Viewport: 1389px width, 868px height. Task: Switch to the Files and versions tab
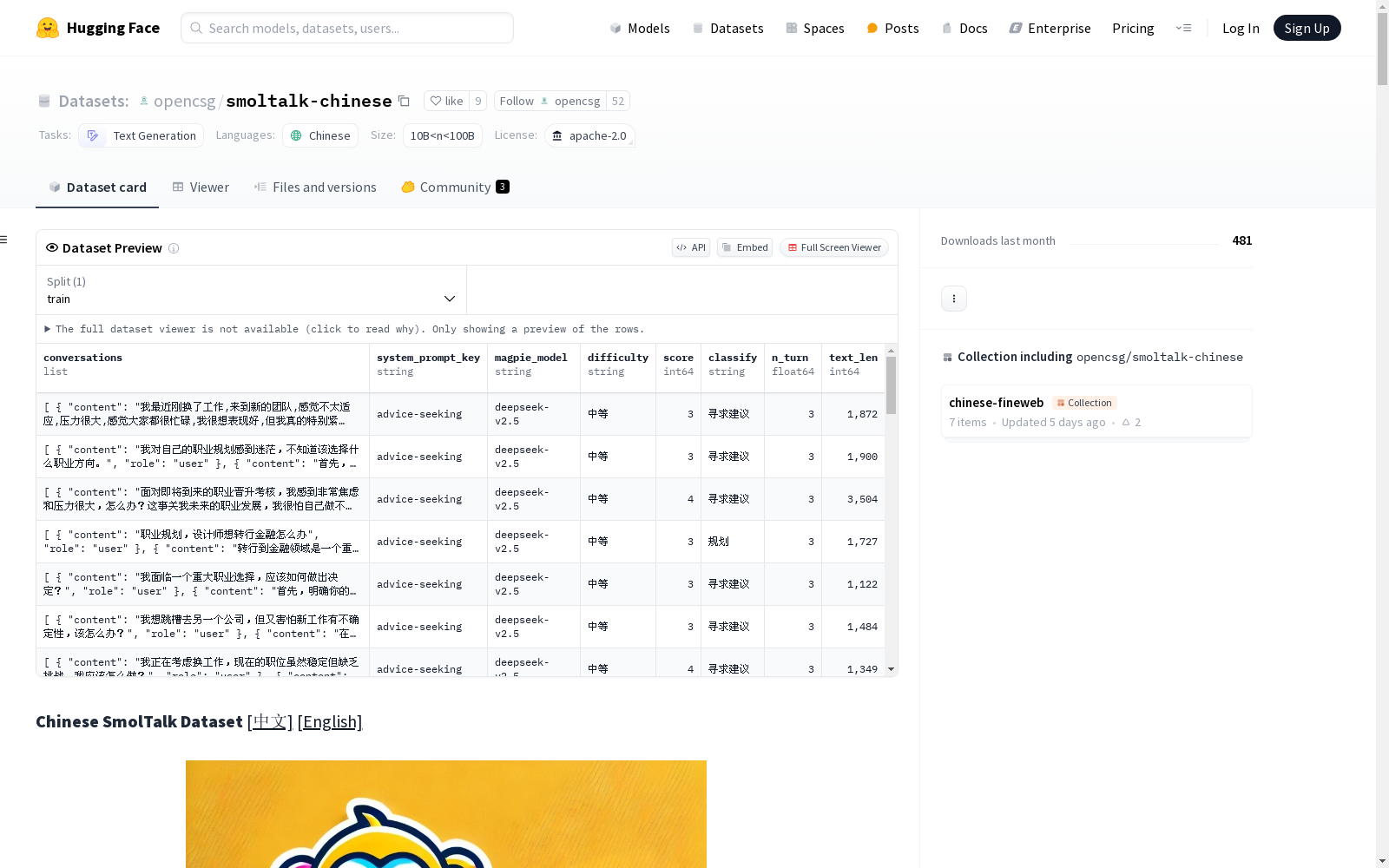(x=315, y=187)
